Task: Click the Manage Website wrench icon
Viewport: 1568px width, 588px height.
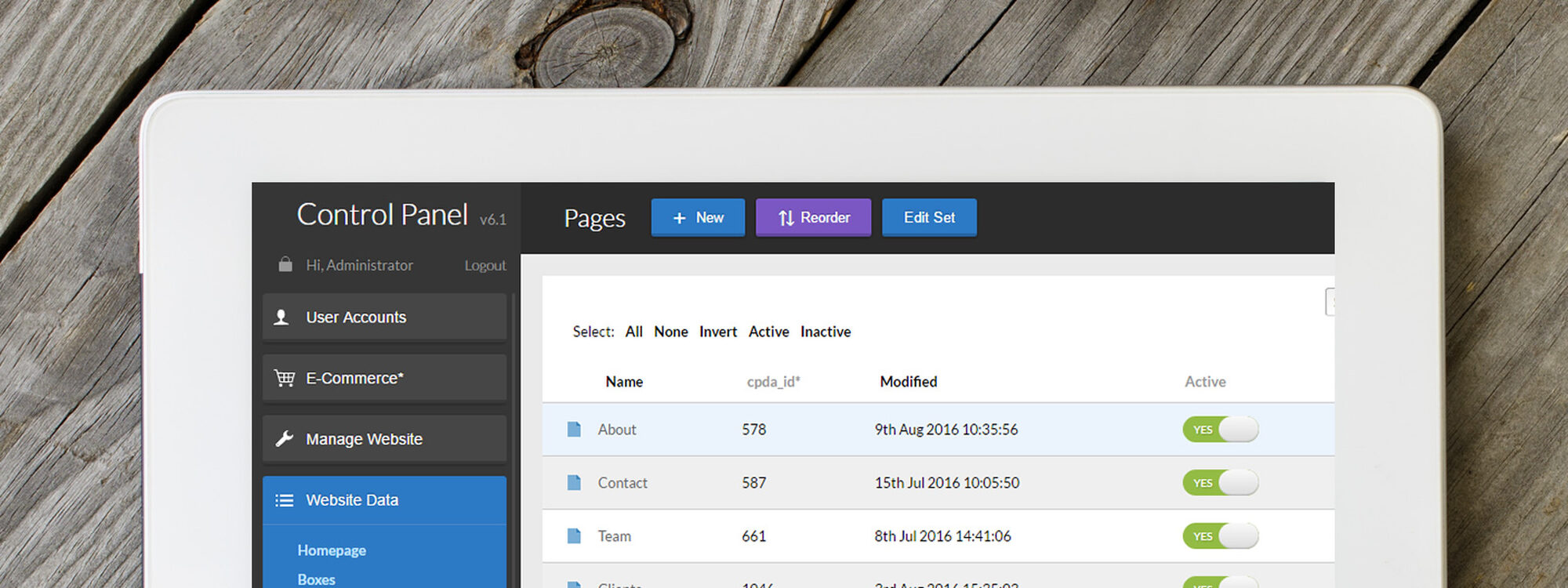Action: tap(284, 439)
